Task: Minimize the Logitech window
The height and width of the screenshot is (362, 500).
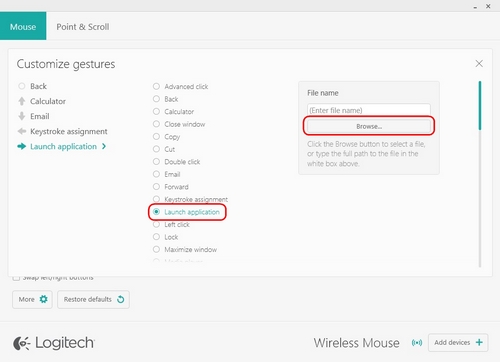Action: click(x=475, y=7)
